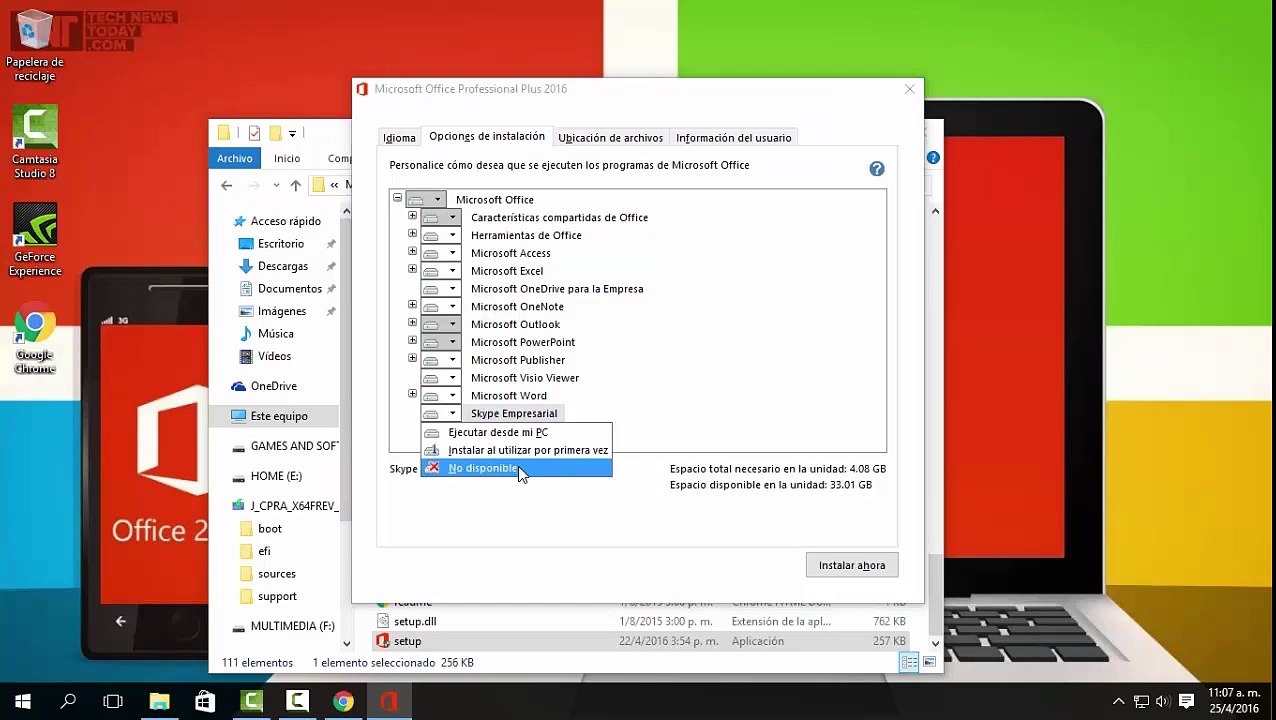Close the Office installer window
1276x720 pixels.
tap(909, 89)
